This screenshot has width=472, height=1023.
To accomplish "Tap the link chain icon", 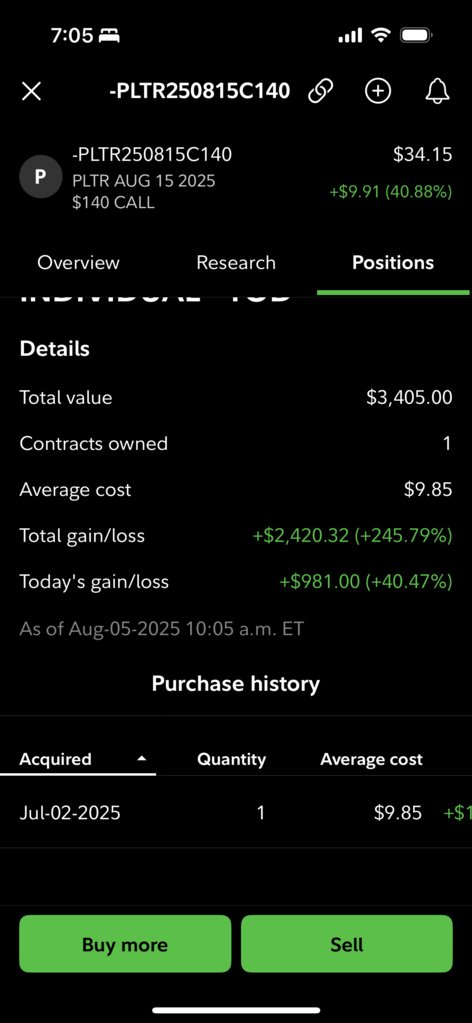I will (320, 91).
